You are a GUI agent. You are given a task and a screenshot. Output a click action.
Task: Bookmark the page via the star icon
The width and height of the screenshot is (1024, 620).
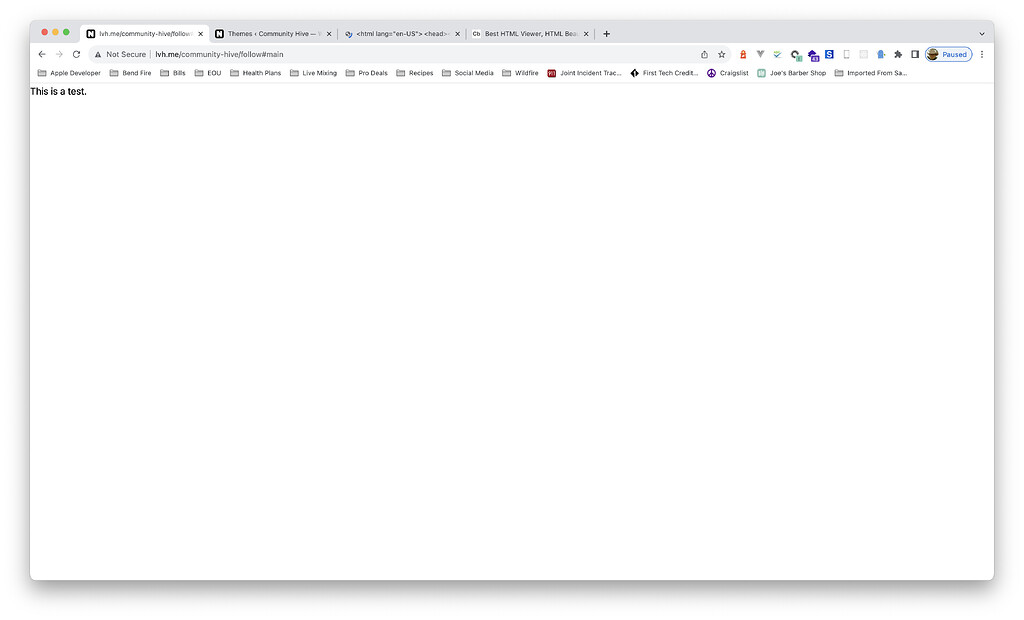[x=723, y=54]
